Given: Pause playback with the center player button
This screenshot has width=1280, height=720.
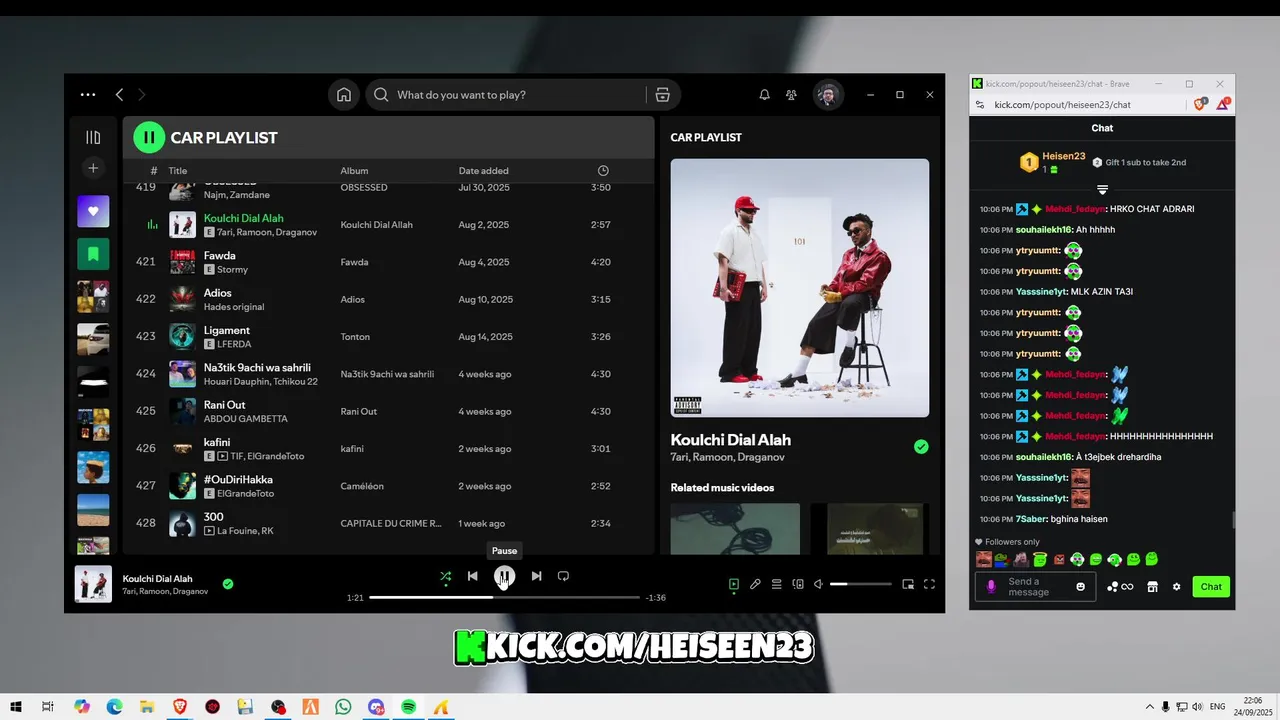Looking at the screenshot, I should click(505, 576).
